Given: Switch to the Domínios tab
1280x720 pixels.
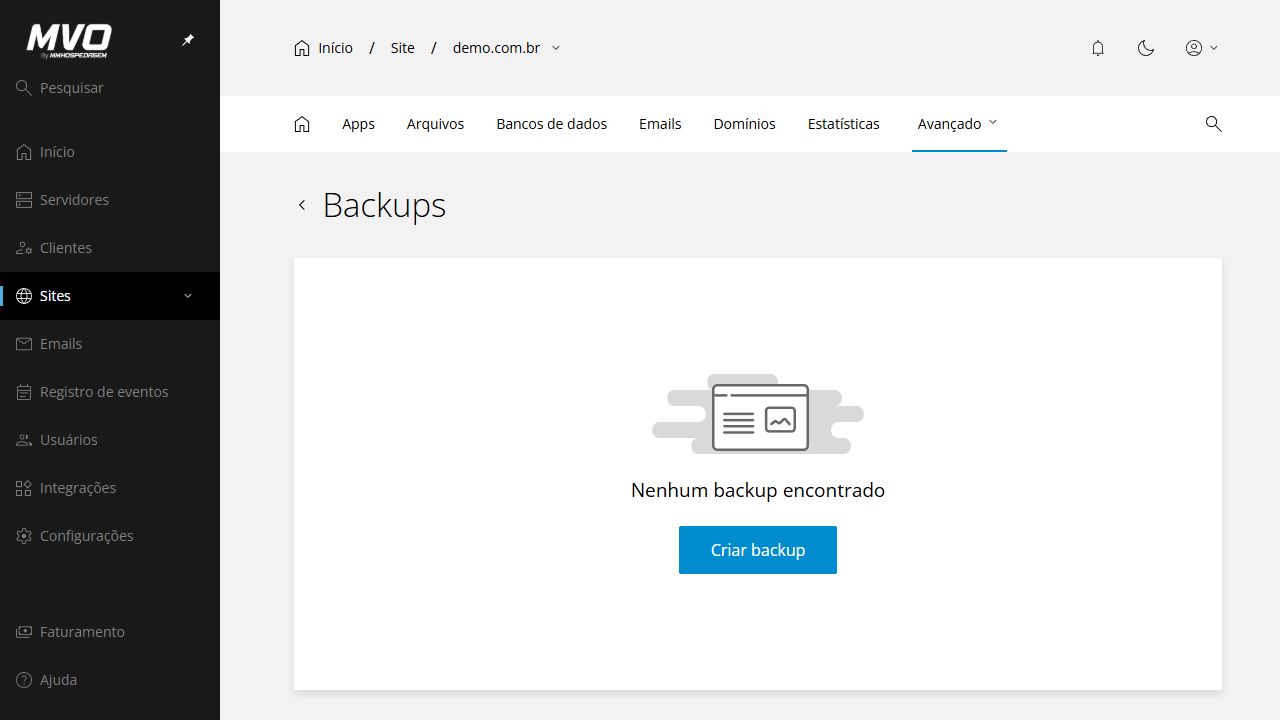Looking at the screenshot, I should pos(745,124).
